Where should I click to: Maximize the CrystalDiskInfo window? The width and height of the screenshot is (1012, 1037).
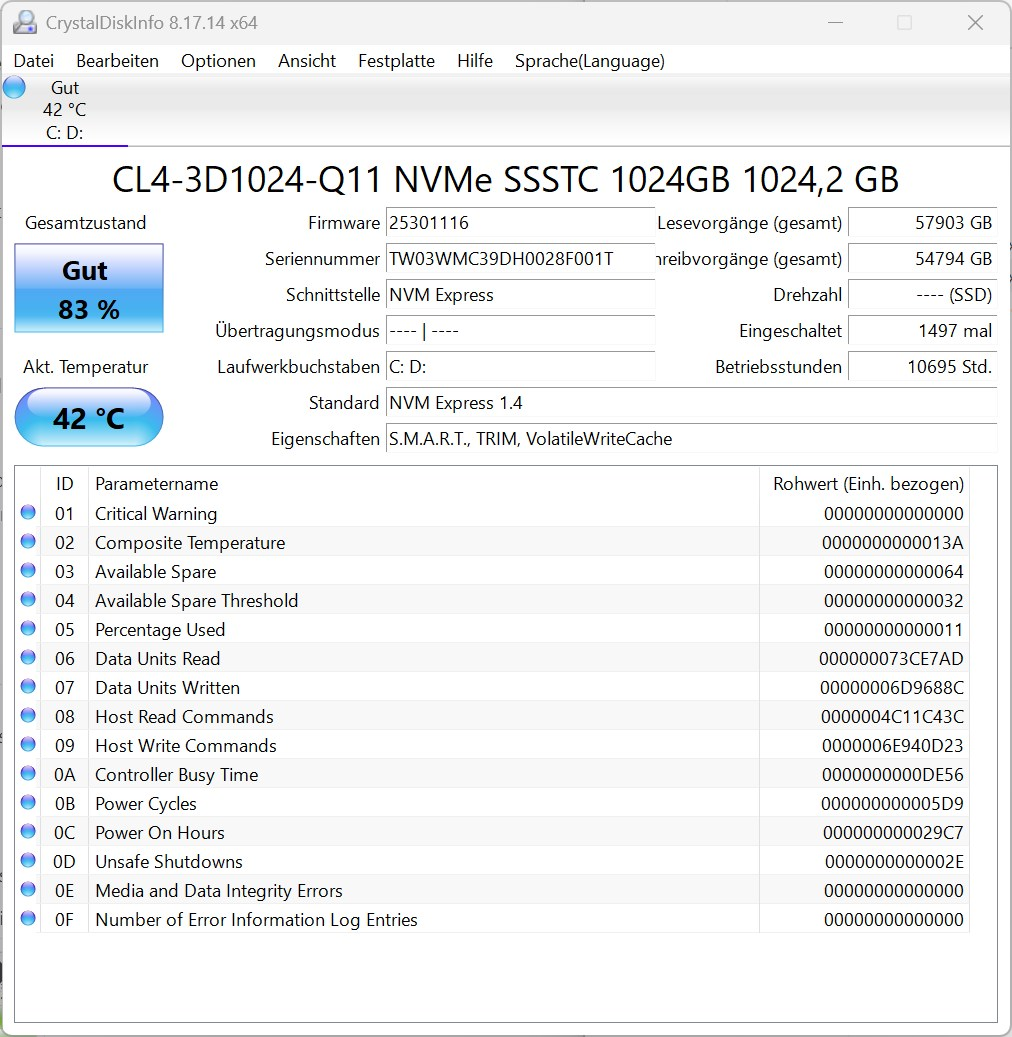click(904, 22)
